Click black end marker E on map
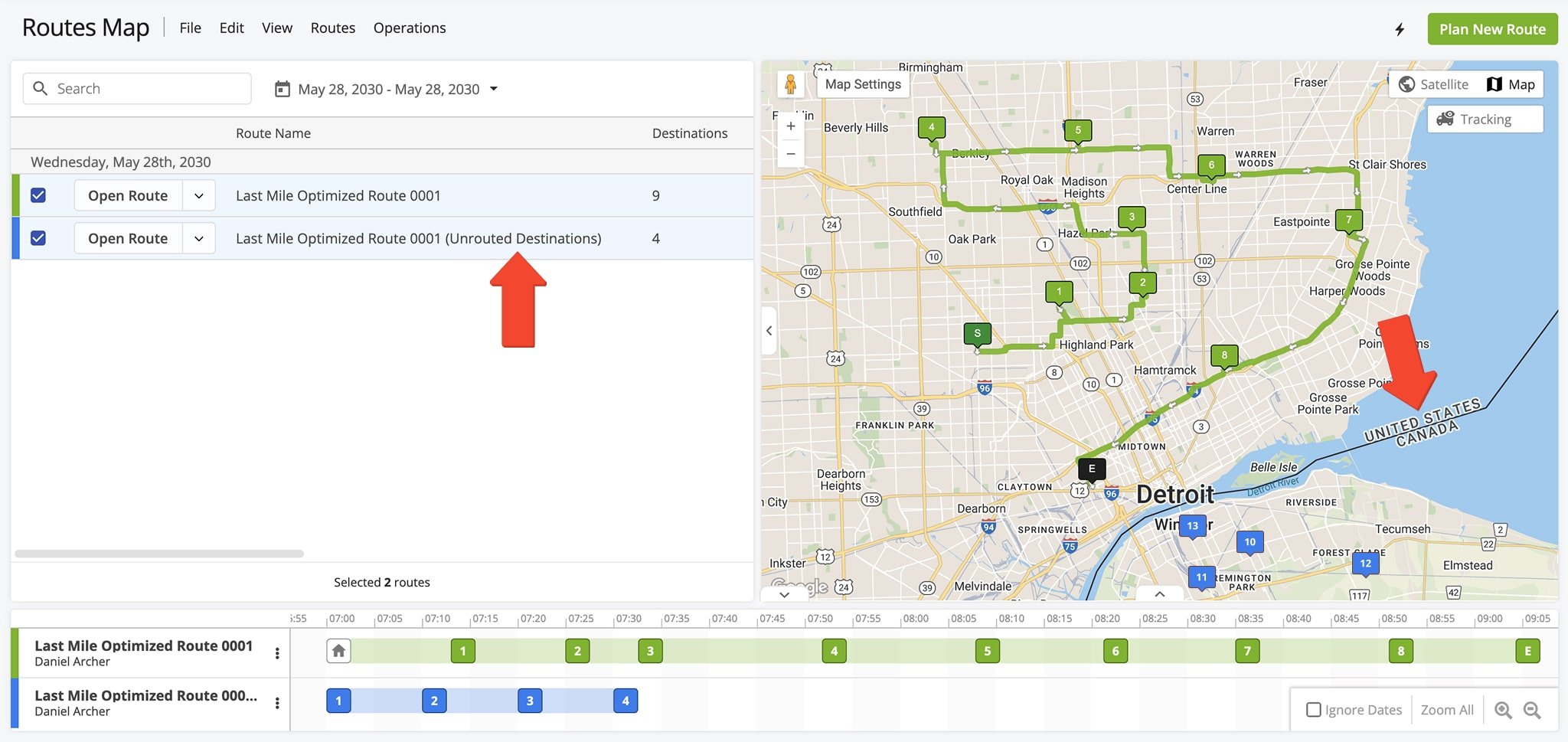The image size is (1568, 742). point(1092,469)
